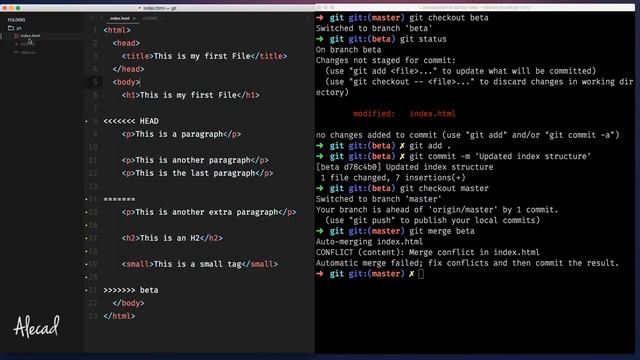Viewport: 640px width, 360px height.
Task: Click the previous-tab arrow in the tab bar
Action: point(92,18)
